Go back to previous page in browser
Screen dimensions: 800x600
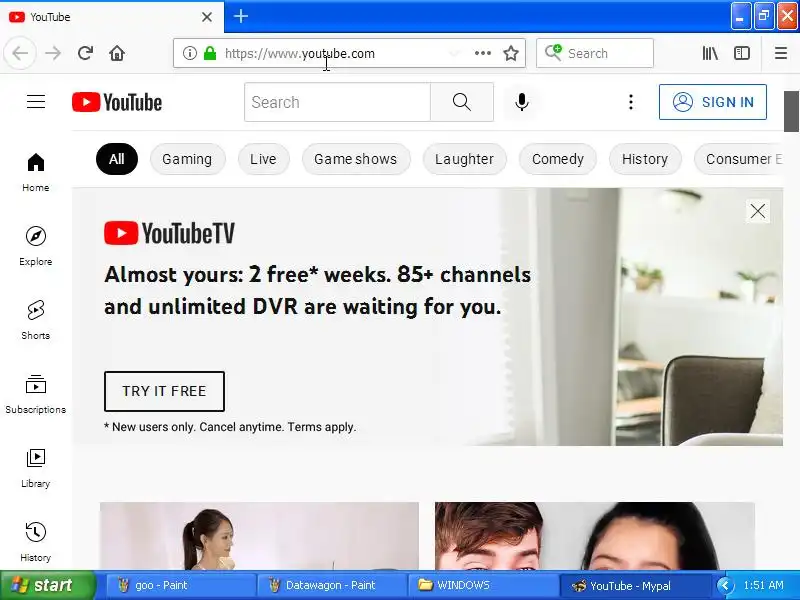20,53
